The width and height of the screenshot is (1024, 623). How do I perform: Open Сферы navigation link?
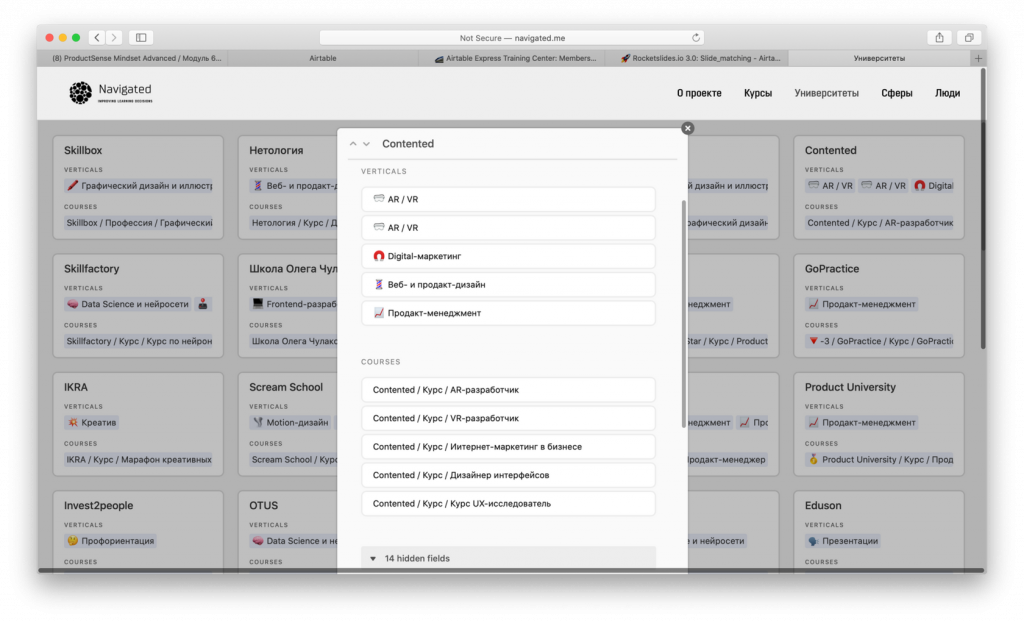tap(897, 93)
